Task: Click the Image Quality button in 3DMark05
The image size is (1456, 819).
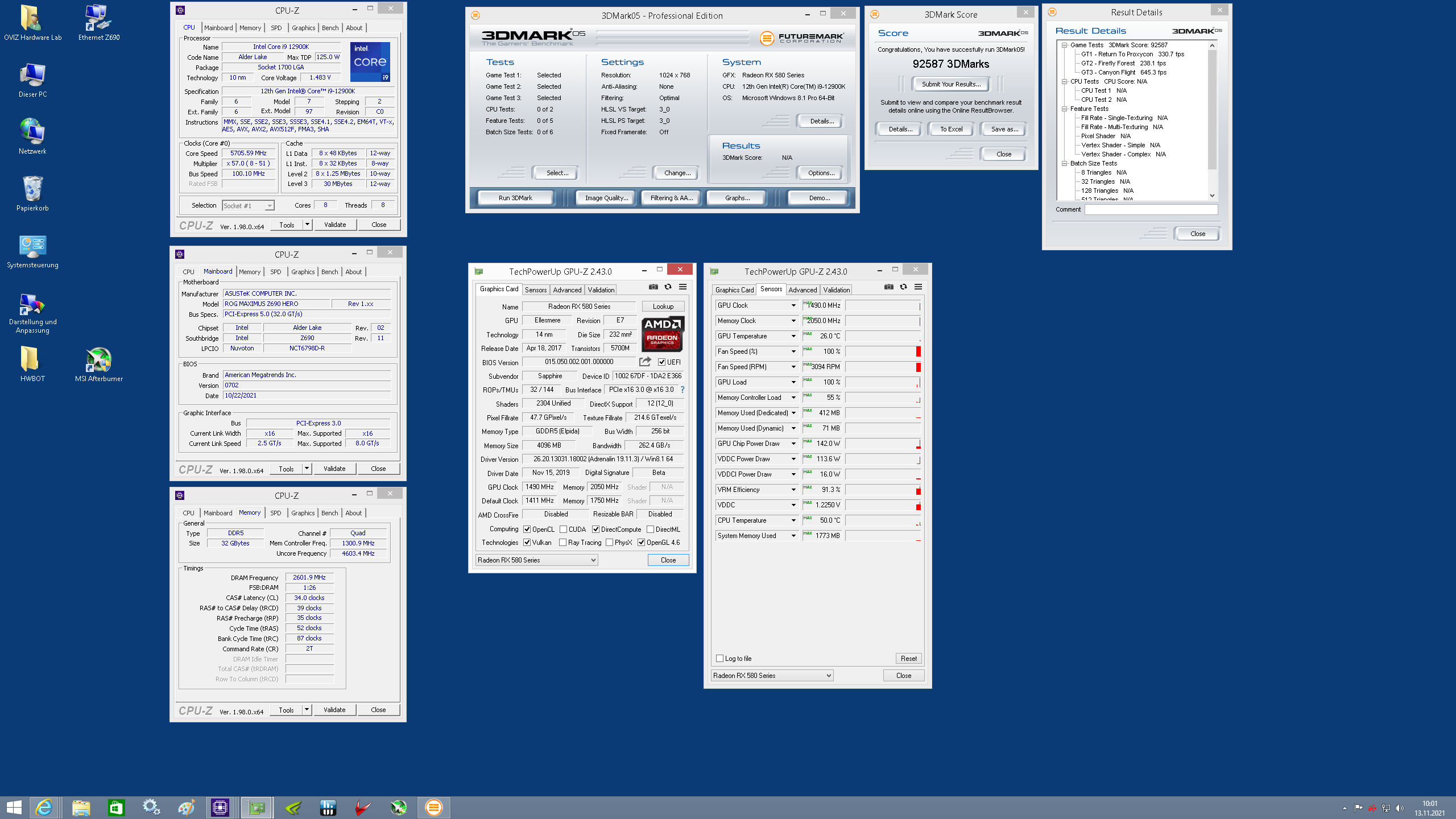Action: pos(606,198)
